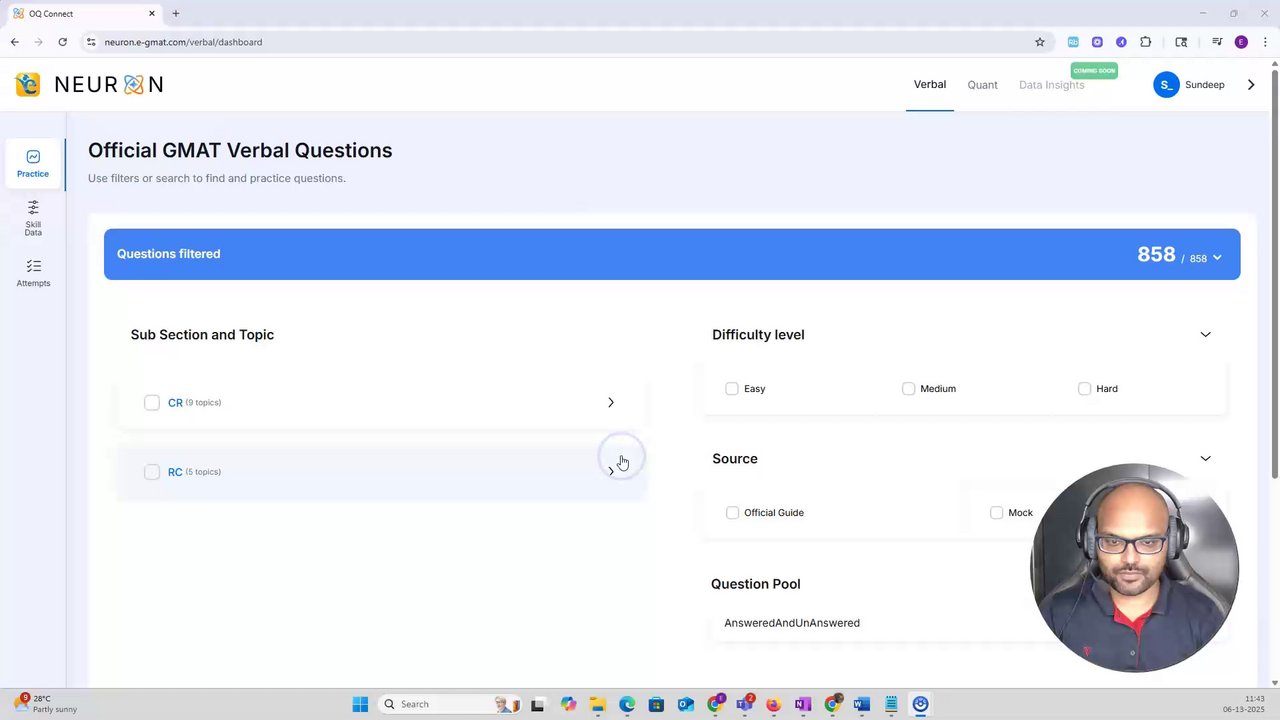This screenshot has height=720, width=1280.
Task: Open the Attempts list in sidebar
Action: 33,273
